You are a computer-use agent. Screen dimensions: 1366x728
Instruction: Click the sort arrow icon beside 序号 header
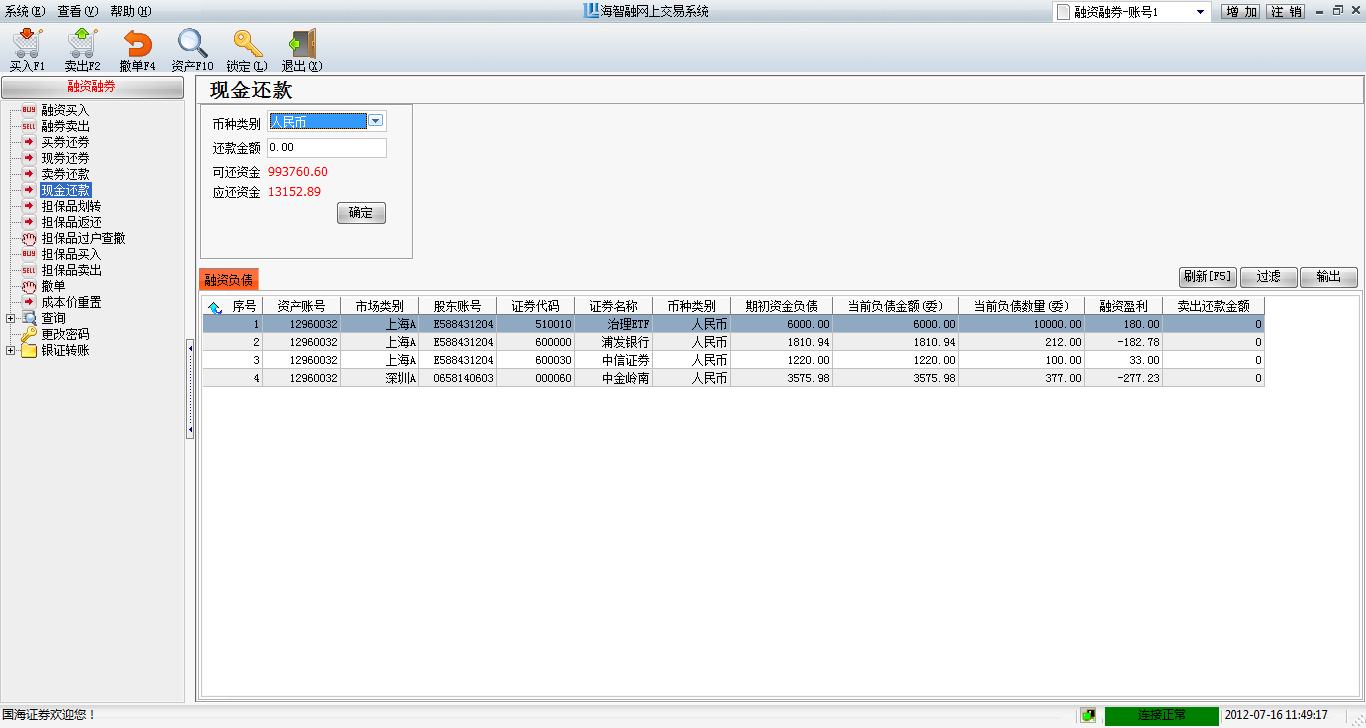tap(215, 307)
